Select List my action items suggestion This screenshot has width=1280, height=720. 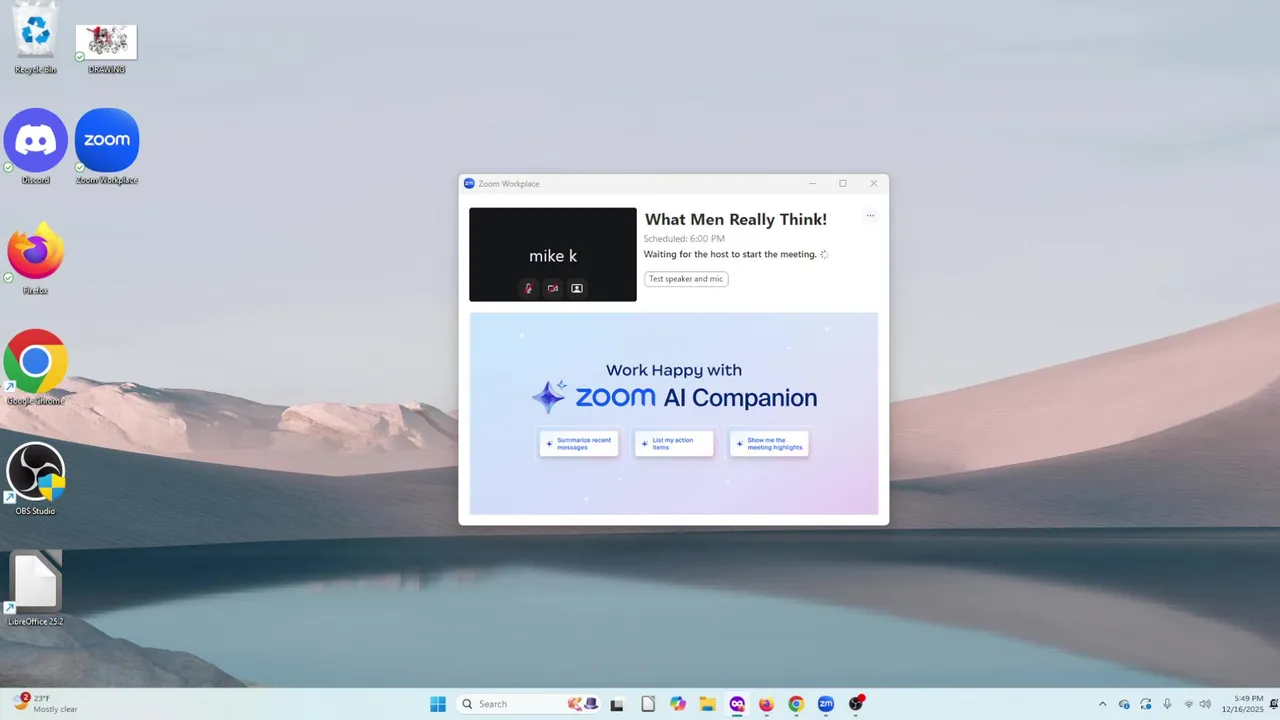[674, 444]
